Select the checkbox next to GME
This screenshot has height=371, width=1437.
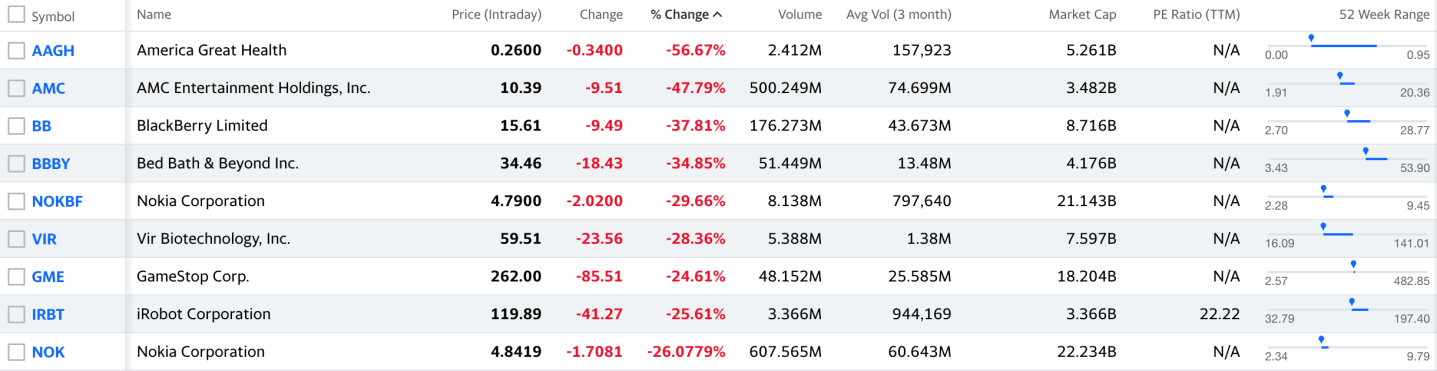[16, 276]
